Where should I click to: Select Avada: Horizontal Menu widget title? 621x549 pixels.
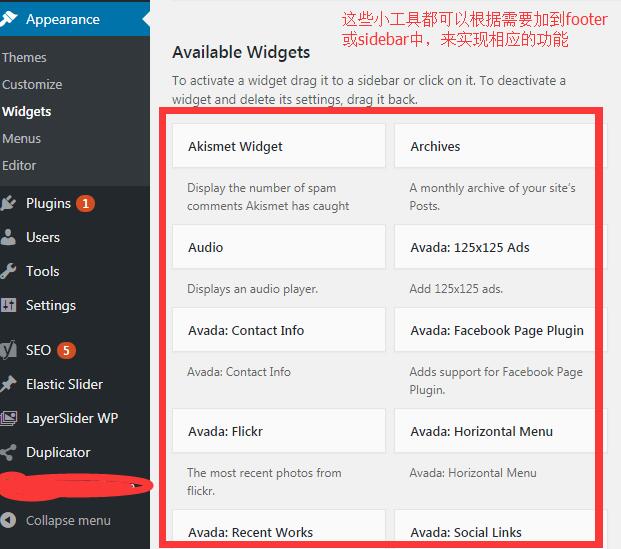pos(482,431)
